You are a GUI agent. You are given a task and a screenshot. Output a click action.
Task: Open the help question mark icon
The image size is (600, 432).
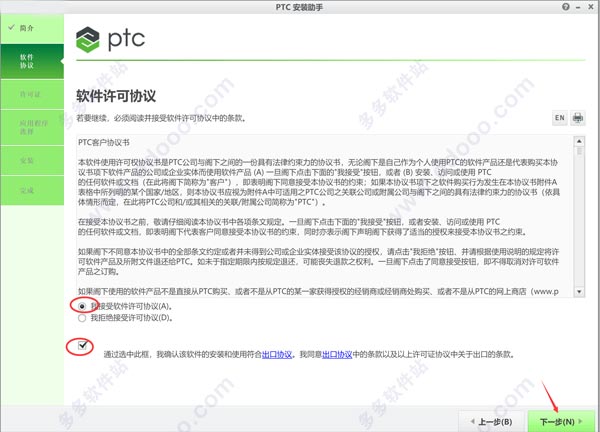(x=566, y=7)
